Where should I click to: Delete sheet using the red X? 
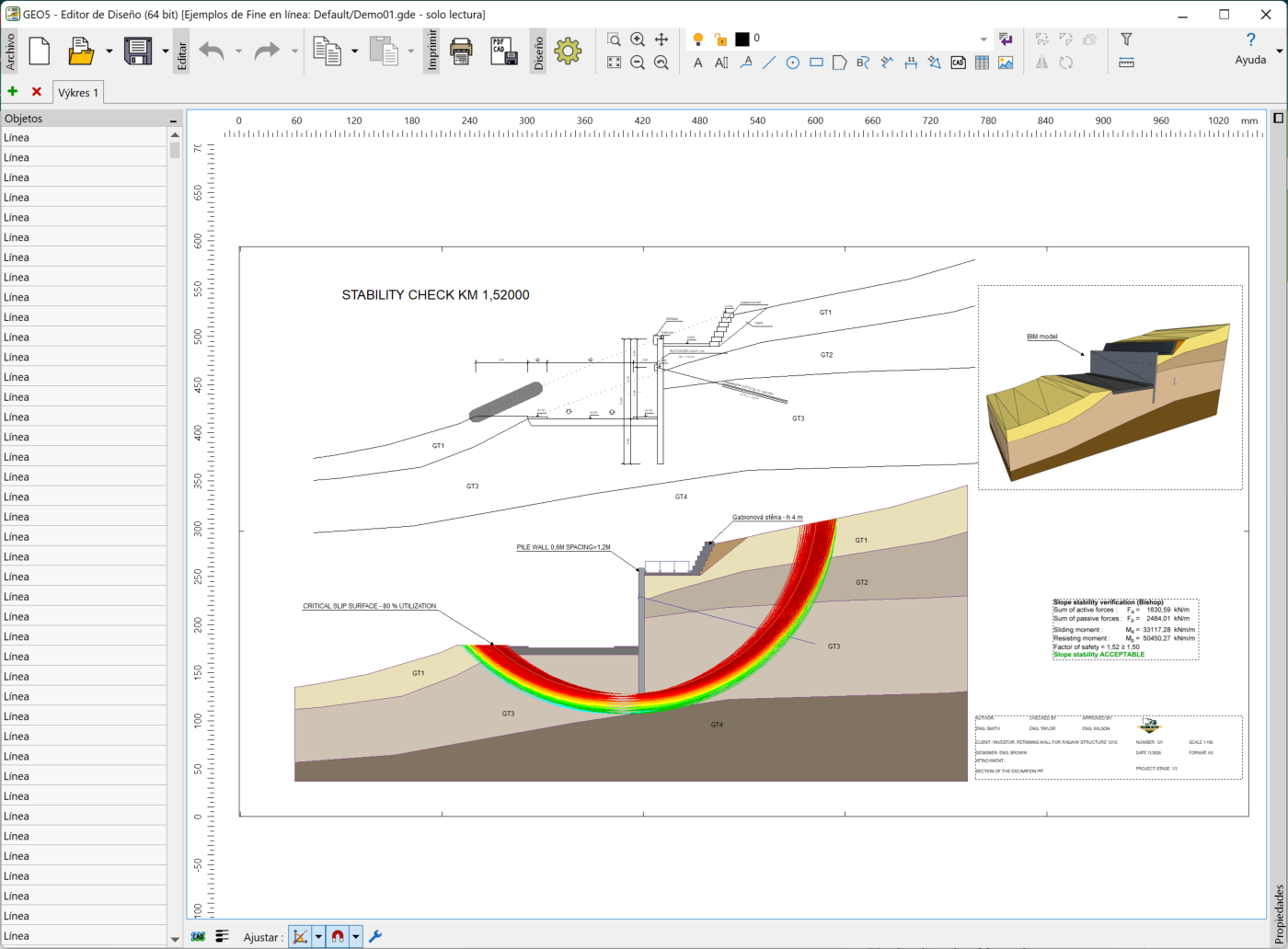pyautogui.click(x=37, y=92)
